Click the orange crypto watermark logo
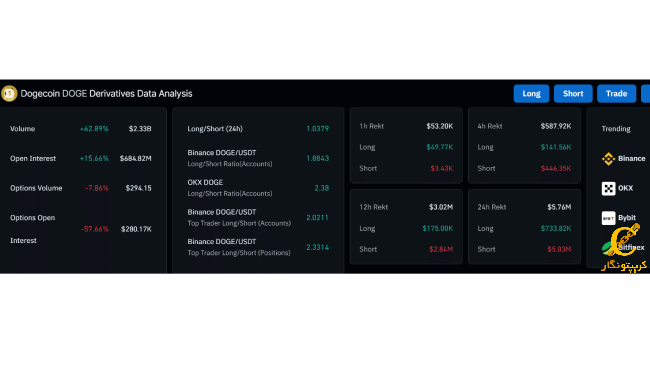 point(624,248)
